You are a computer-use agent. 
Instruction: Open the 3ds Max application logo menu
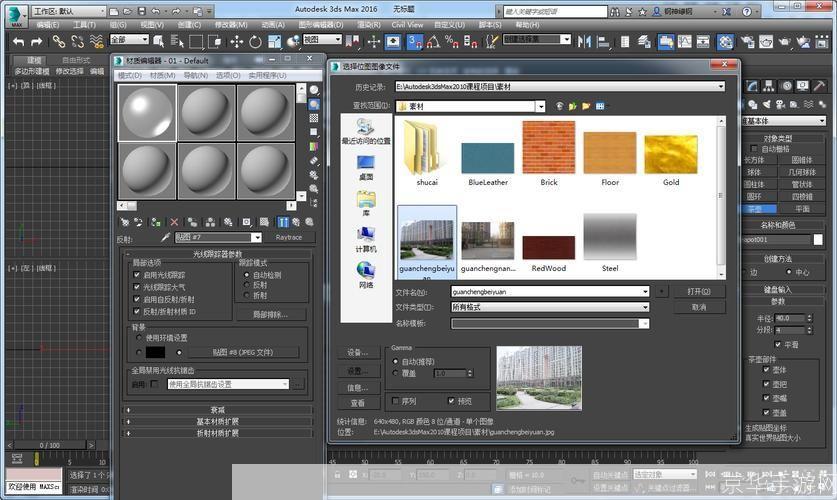point(17,15)
